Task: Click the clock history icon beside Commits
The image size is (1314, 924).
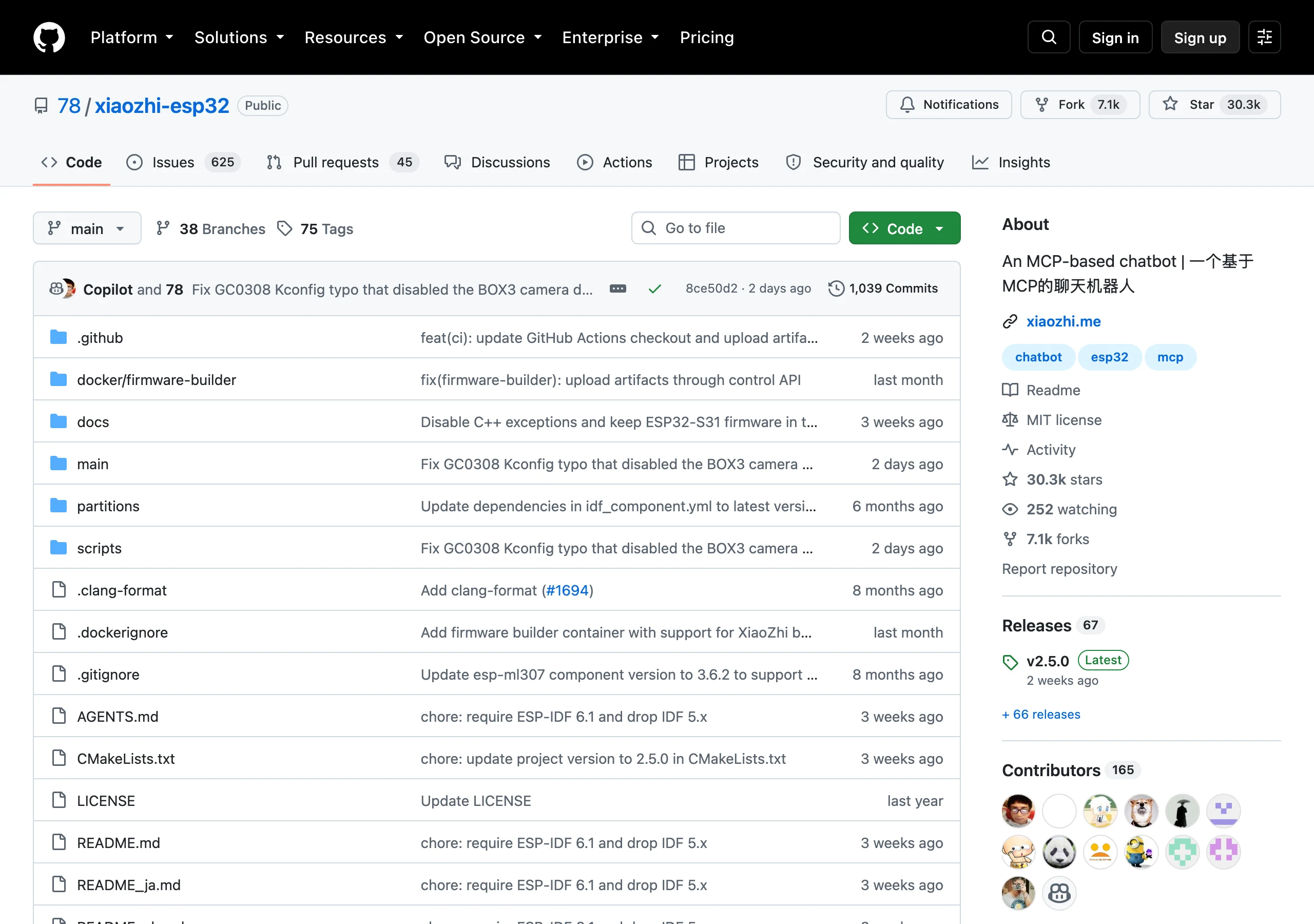Action: point(836,288)
